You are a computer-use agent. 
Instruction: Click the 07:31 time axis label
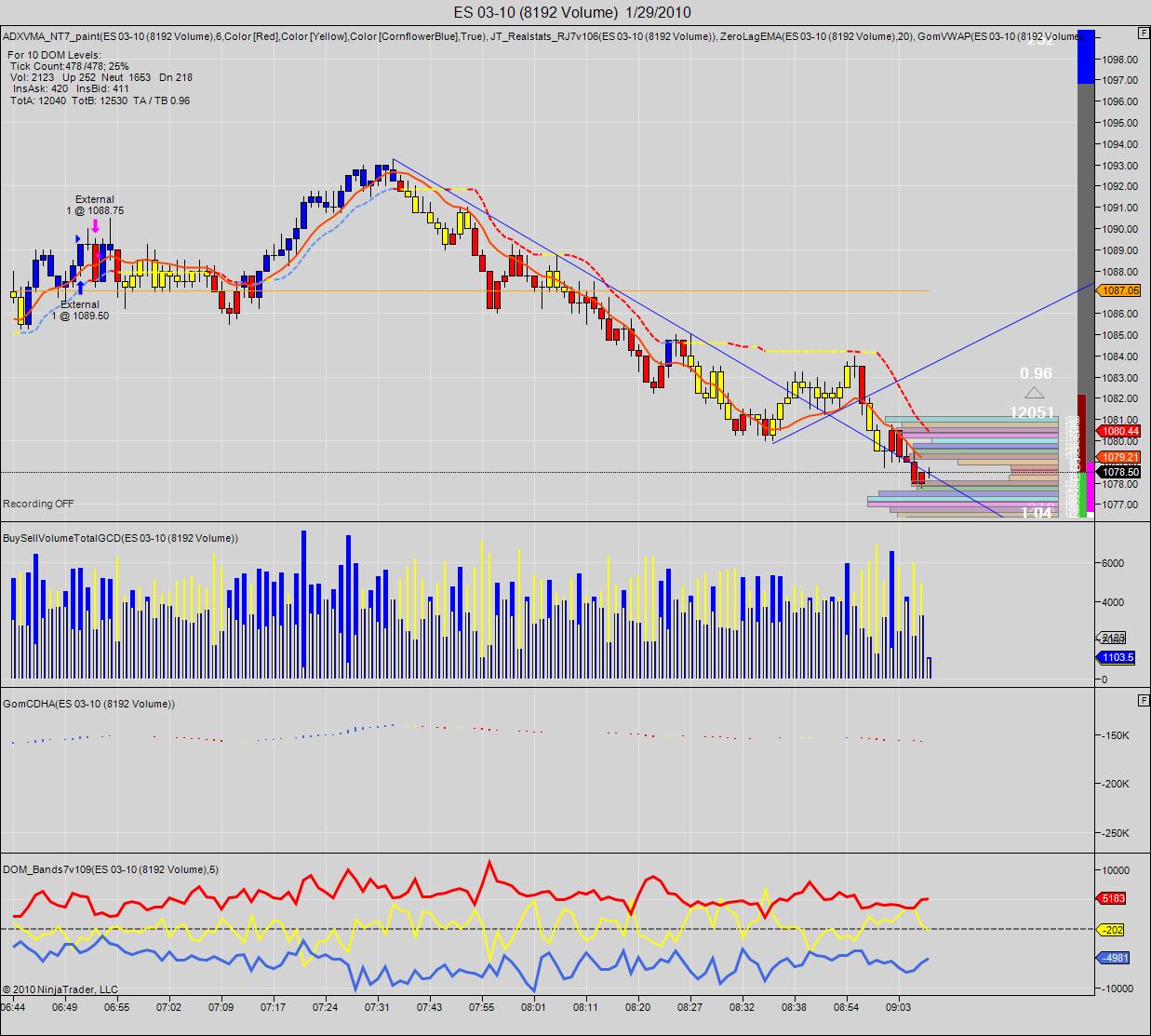(x=377, y=1007)
